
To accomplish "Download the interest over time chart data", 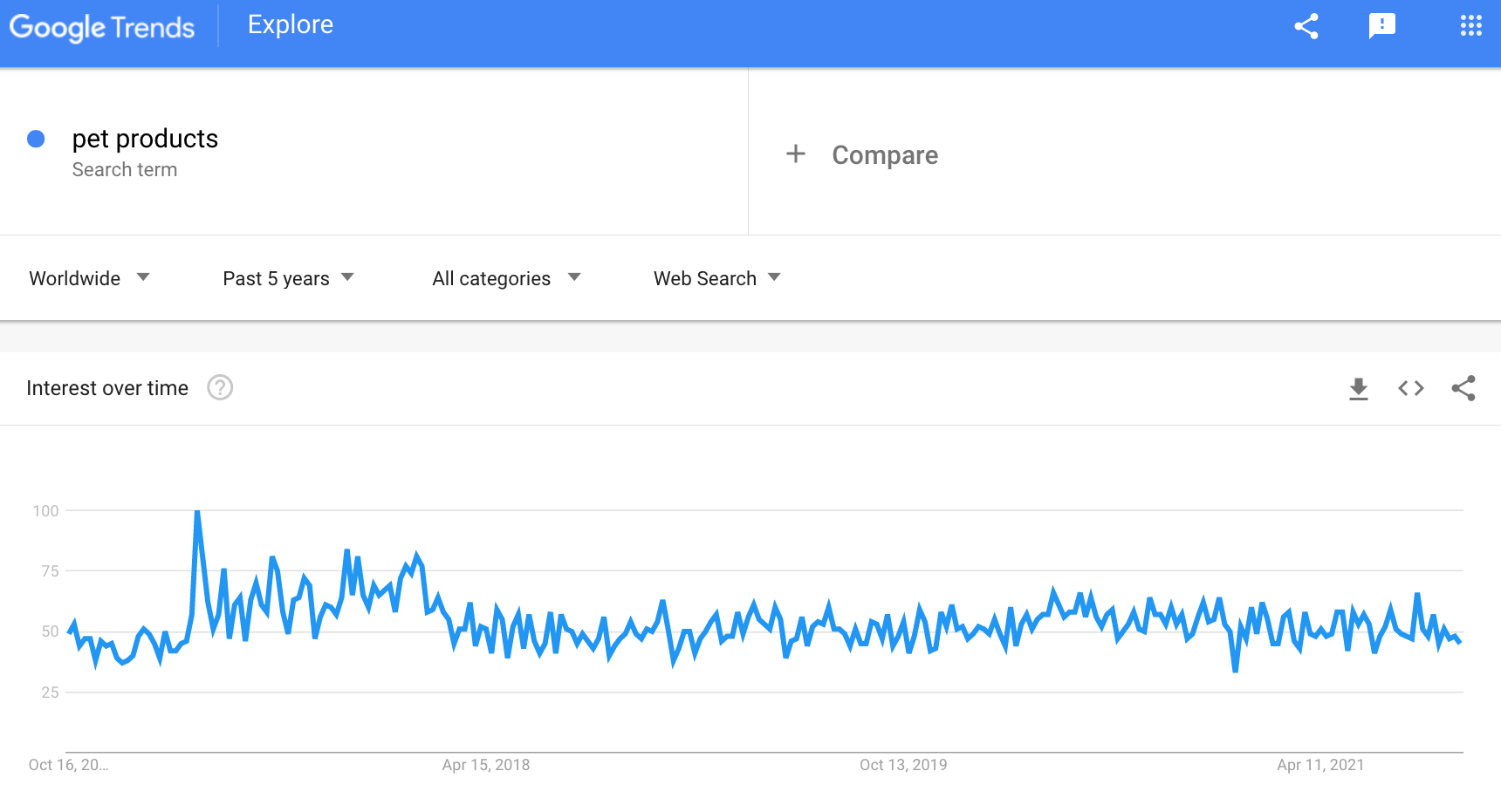I will [1358, 388].
